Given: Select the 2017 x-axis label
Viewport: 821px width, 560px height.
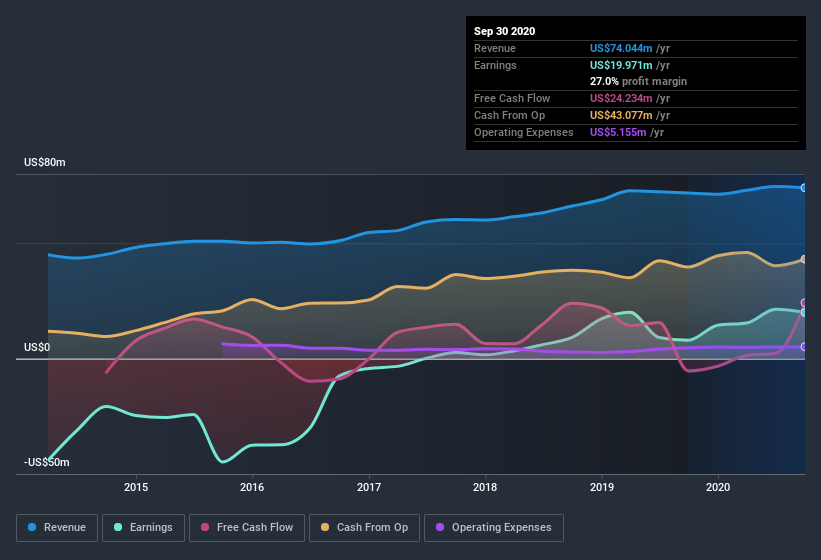Looking at the screenshot, I should coord(369,487).
